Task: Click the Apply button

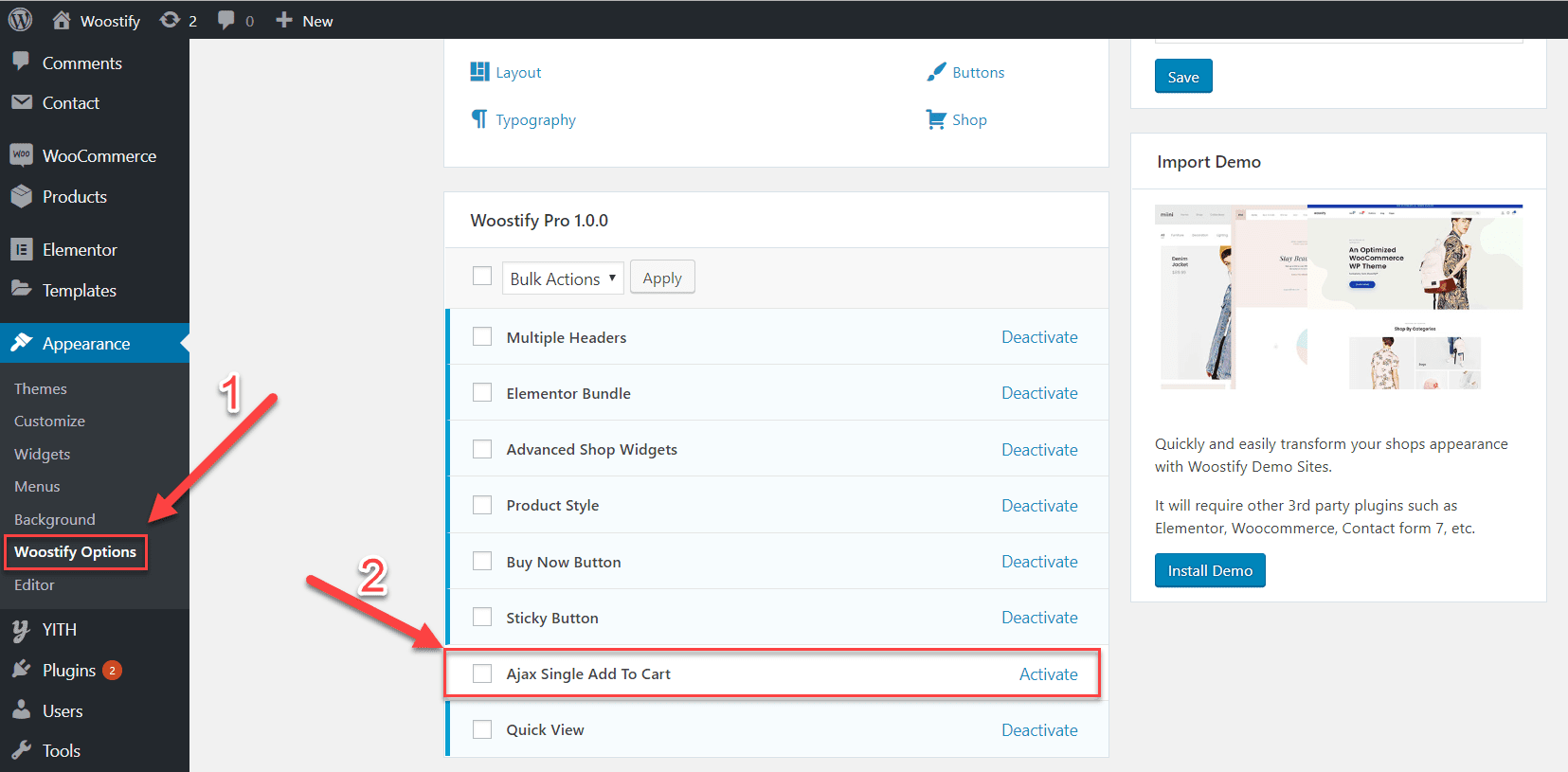Action: 662,278
